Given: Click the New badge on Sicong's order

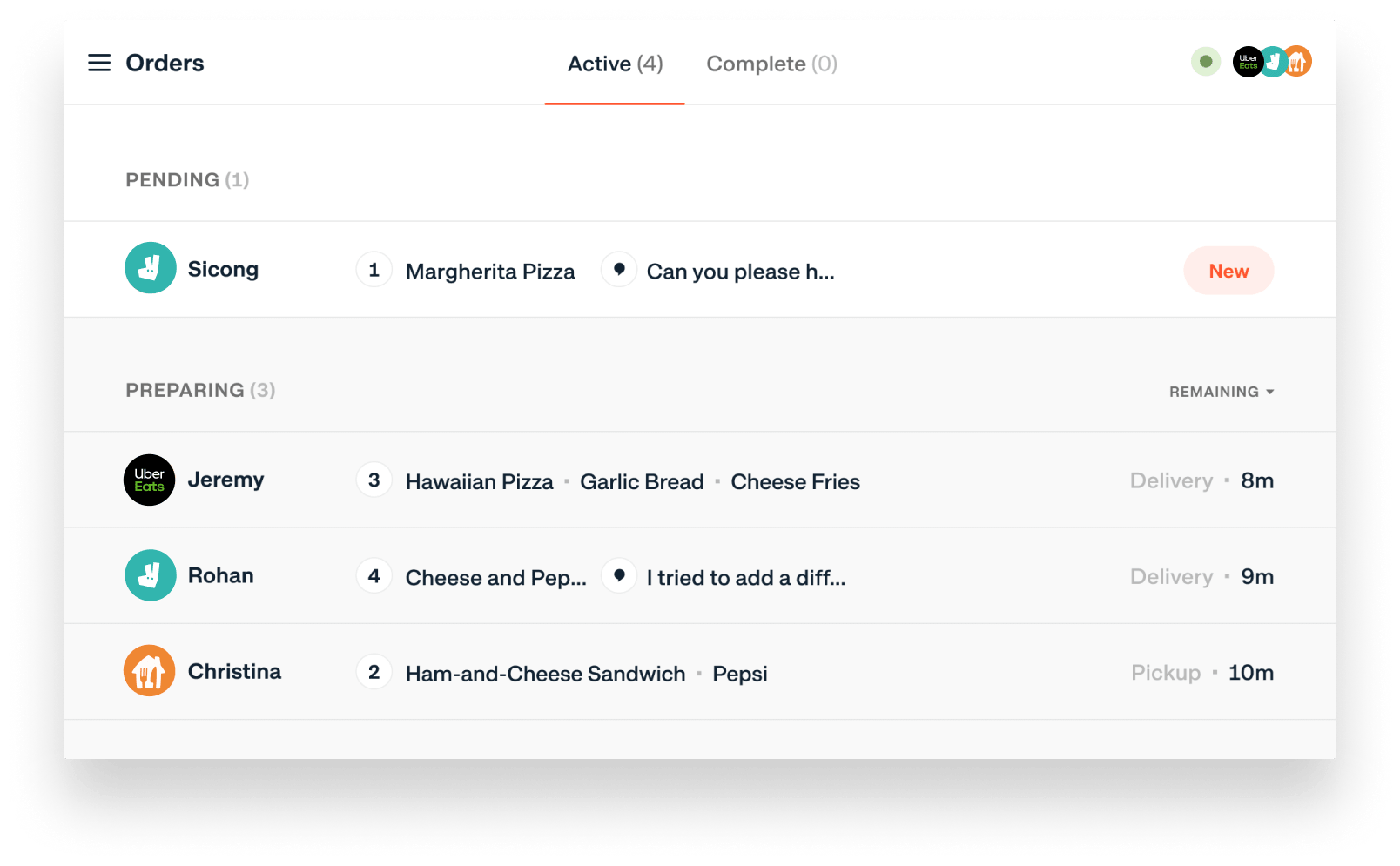Looking at the screenshot, I should [x=1228, y=271].
